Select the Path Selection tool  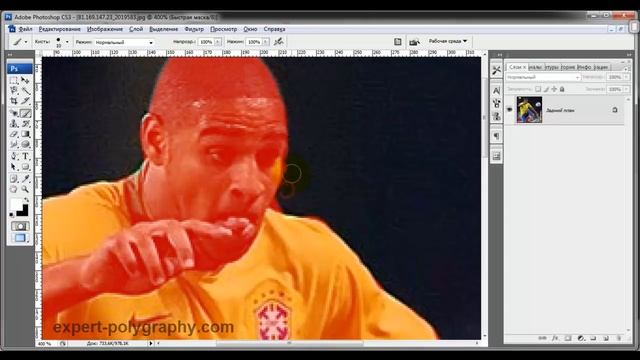(x=14, y=167)
